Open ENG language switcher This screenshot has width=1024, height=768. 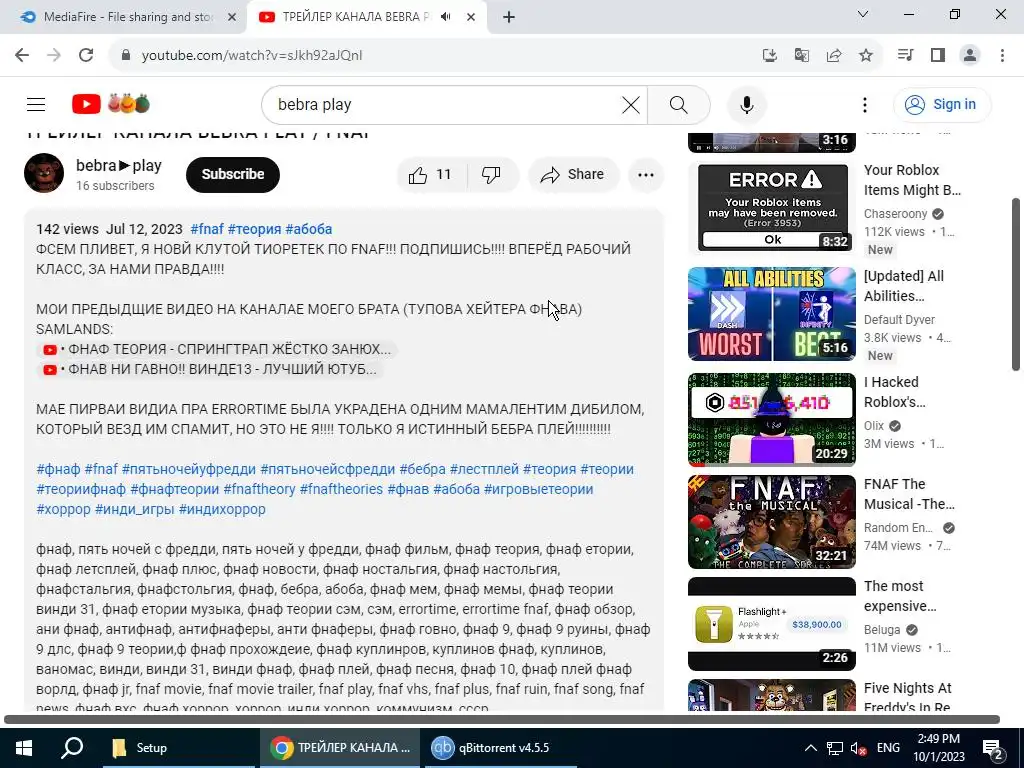[x=888, y=748]
